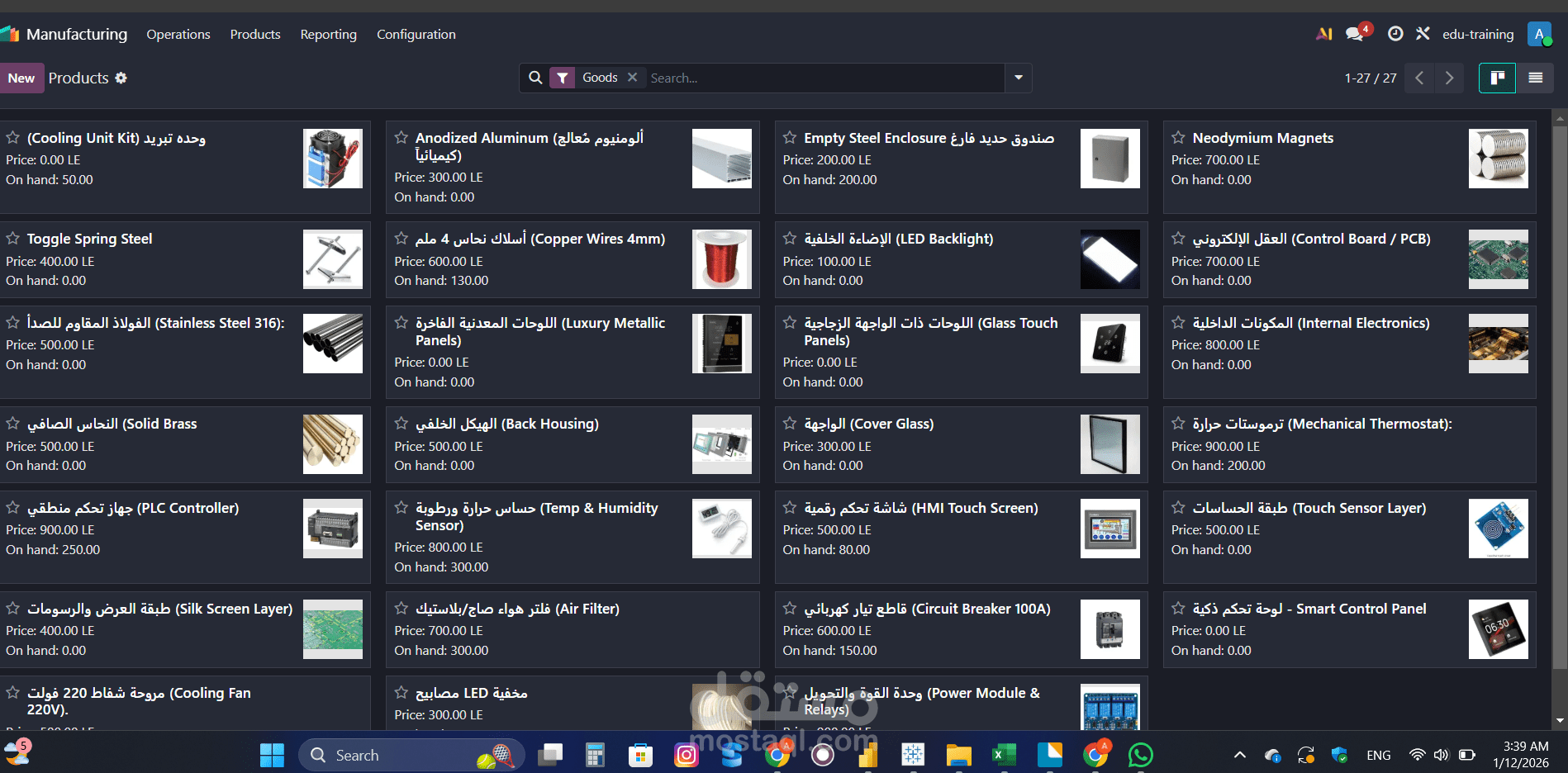This screenshot has height=773, width=1568.
Task: Open the Windows Start menu
Action: tap(272, 755)
